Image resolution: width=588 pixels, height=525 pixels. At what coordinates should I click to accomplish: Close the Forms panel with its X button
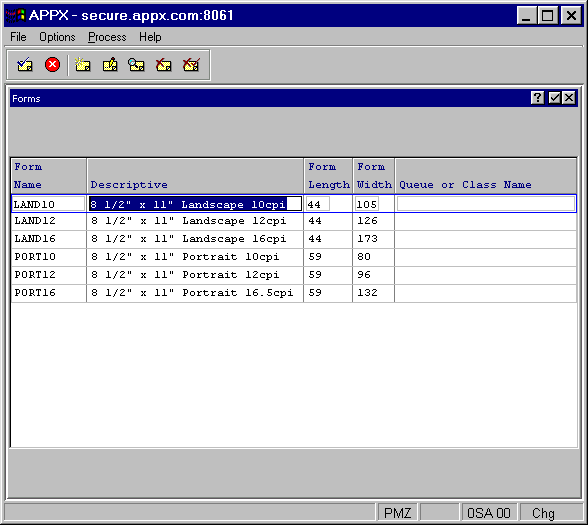pyautogui.click(x=569, y=98)
